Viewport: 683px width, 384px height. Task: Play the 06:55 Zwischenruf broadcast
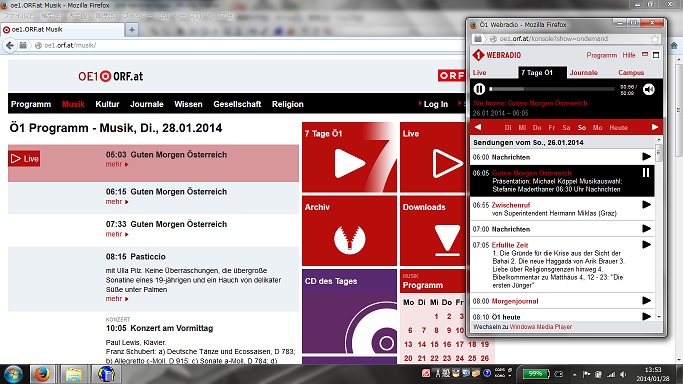point(646,205)
